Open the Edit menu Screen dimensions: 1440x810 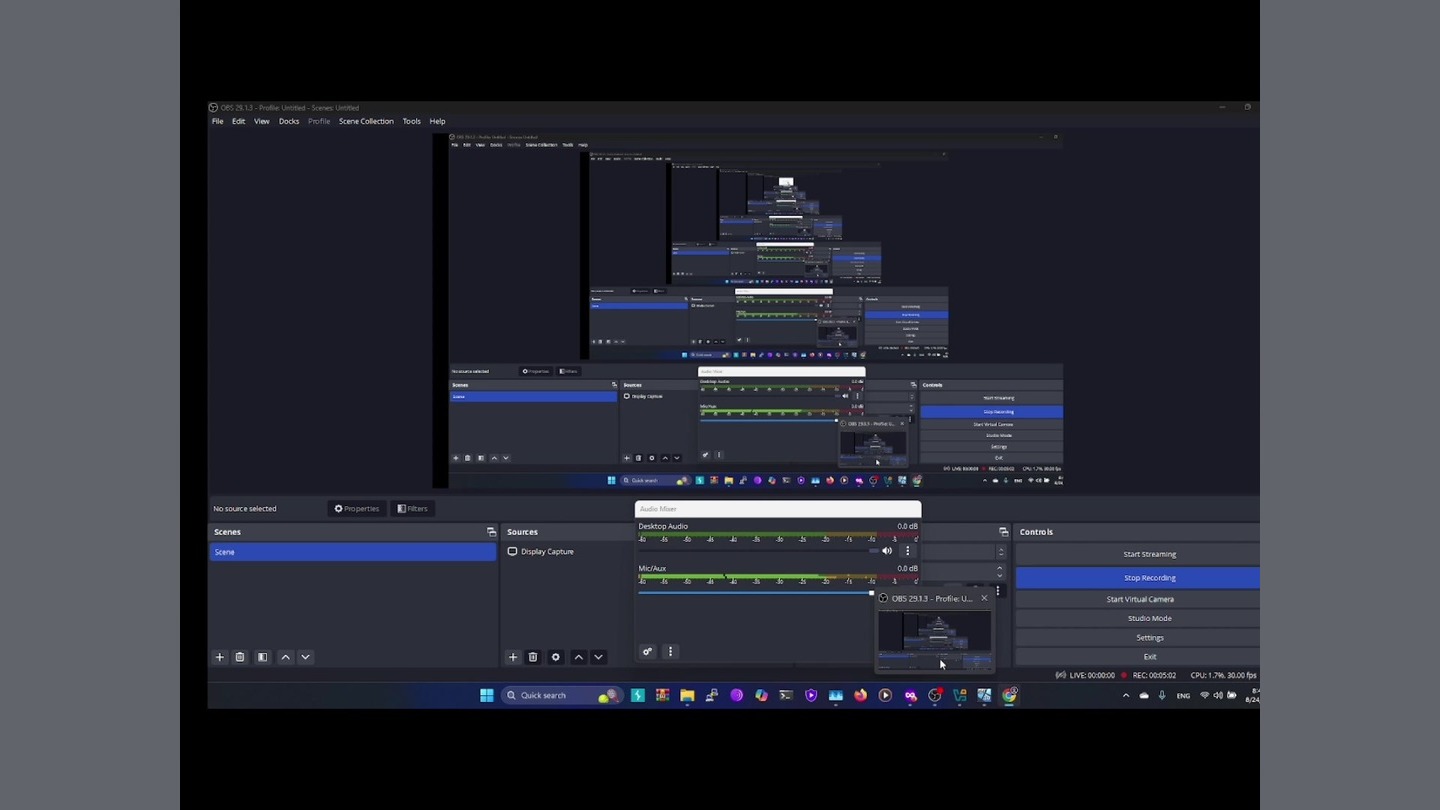(x=238, y=121)
